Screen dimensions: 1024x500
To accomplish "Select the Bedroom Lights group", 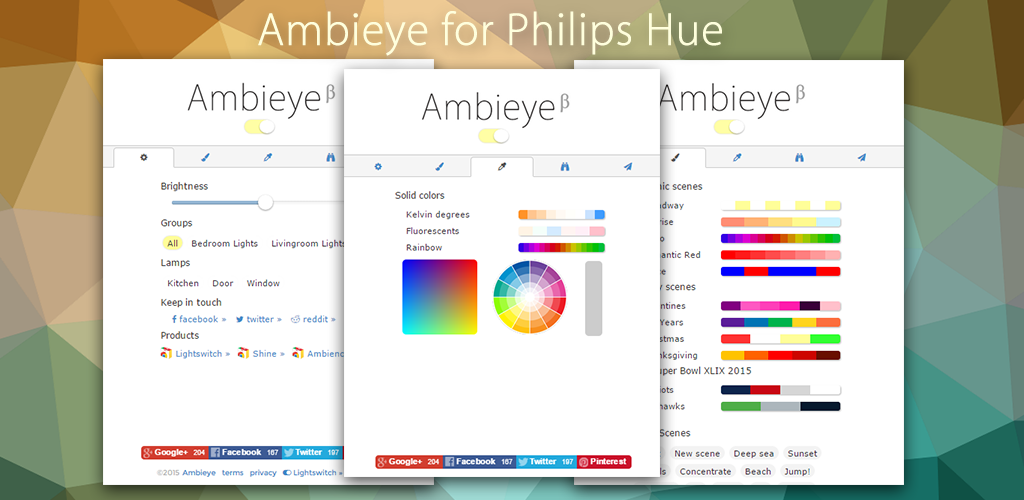I will [x=225, y=243].
